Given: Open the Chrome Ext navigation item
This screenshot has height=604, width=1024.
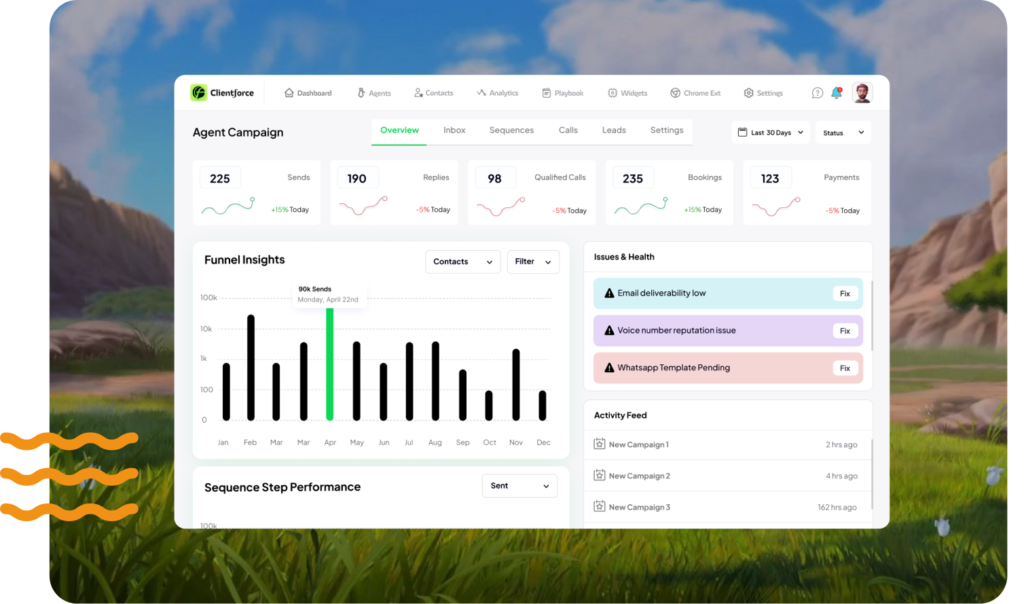Looking at the screenshot, I should (x=695, y=93).
